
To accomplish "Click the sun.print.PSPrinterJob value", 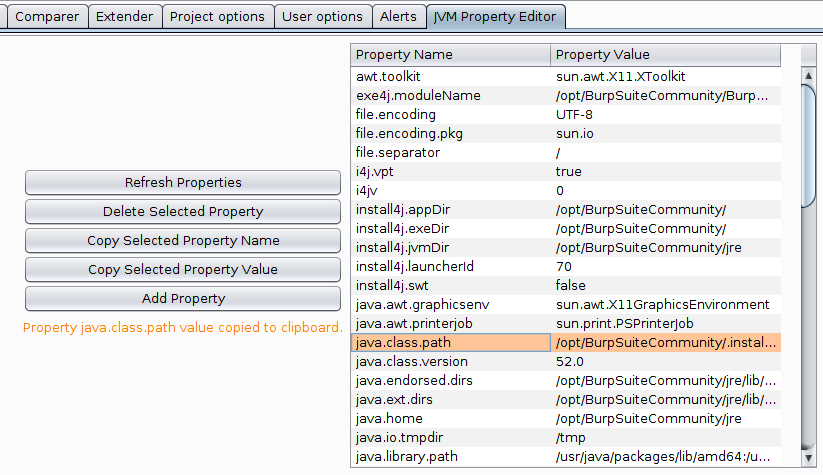I will tap(666, 323).
